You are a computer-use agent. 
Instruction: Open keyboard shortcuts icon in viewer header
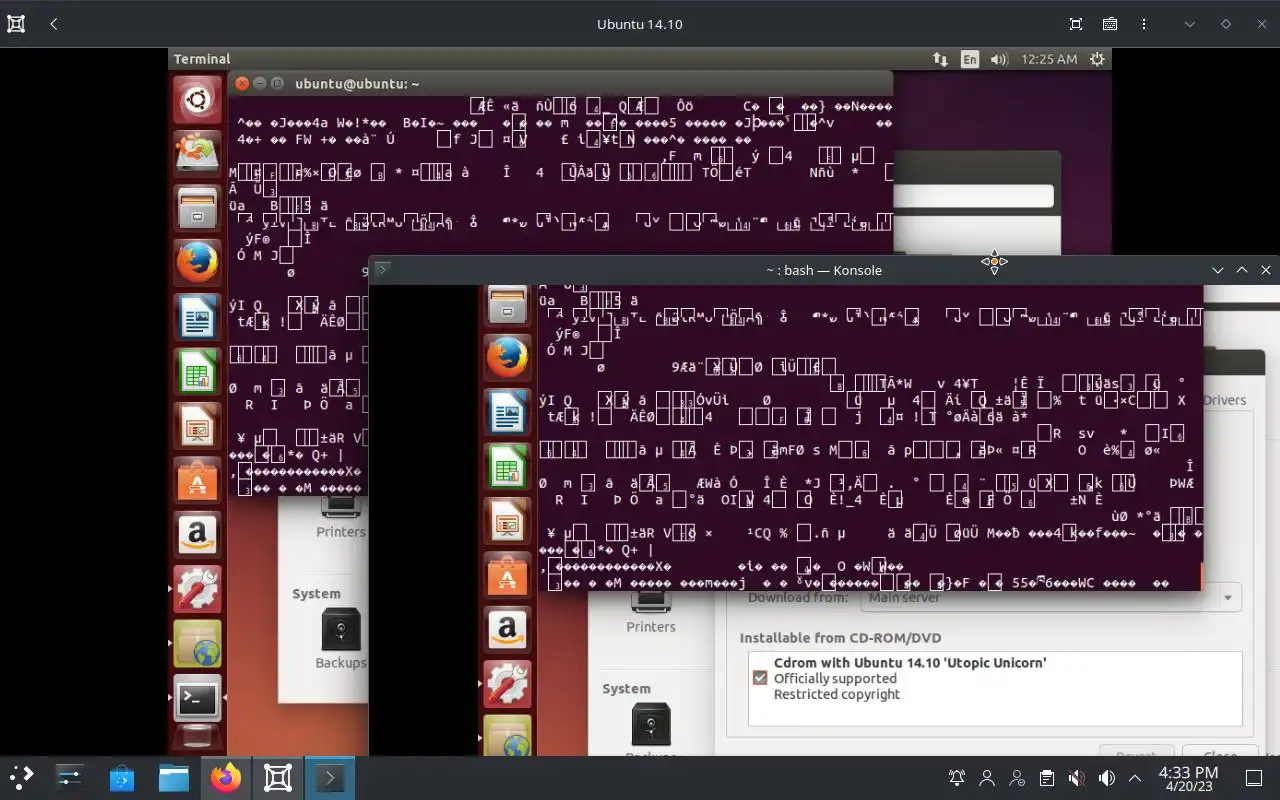point(1110,24)
